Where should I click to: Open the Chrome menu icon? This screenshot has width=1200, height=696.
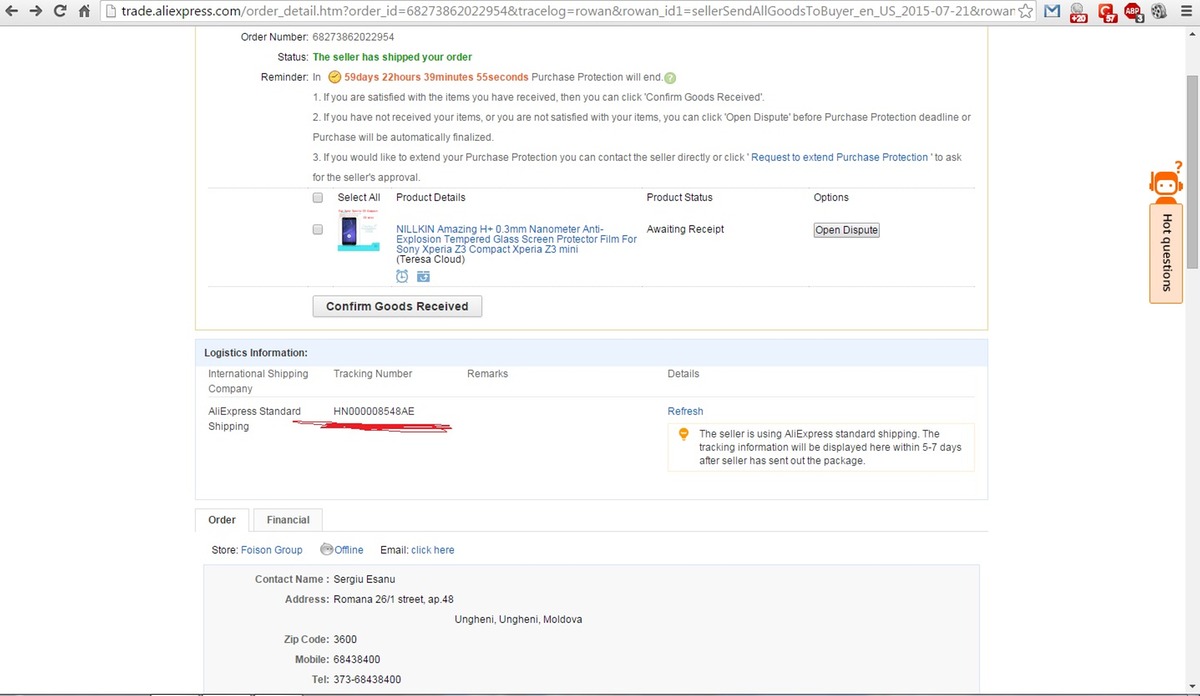click(1185, 12)
